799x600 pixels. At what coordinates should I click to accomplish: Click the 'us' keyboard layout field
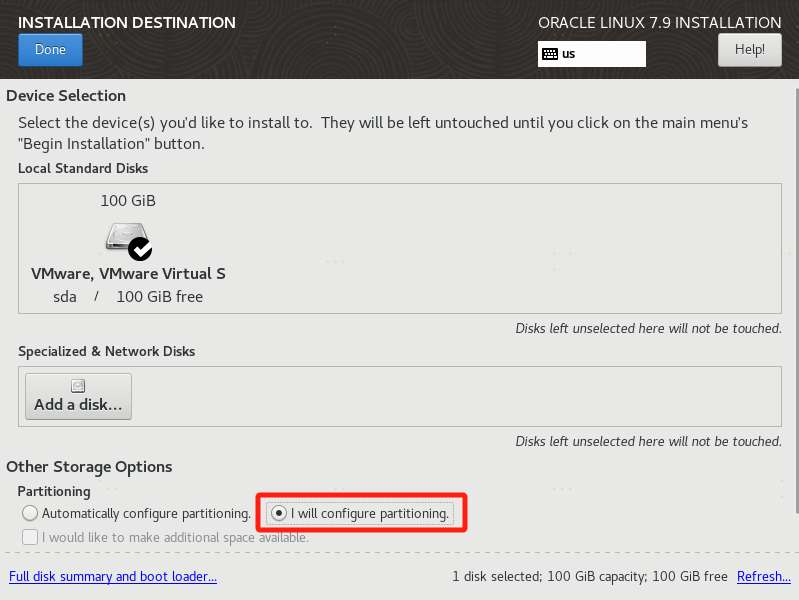(600, 54)
